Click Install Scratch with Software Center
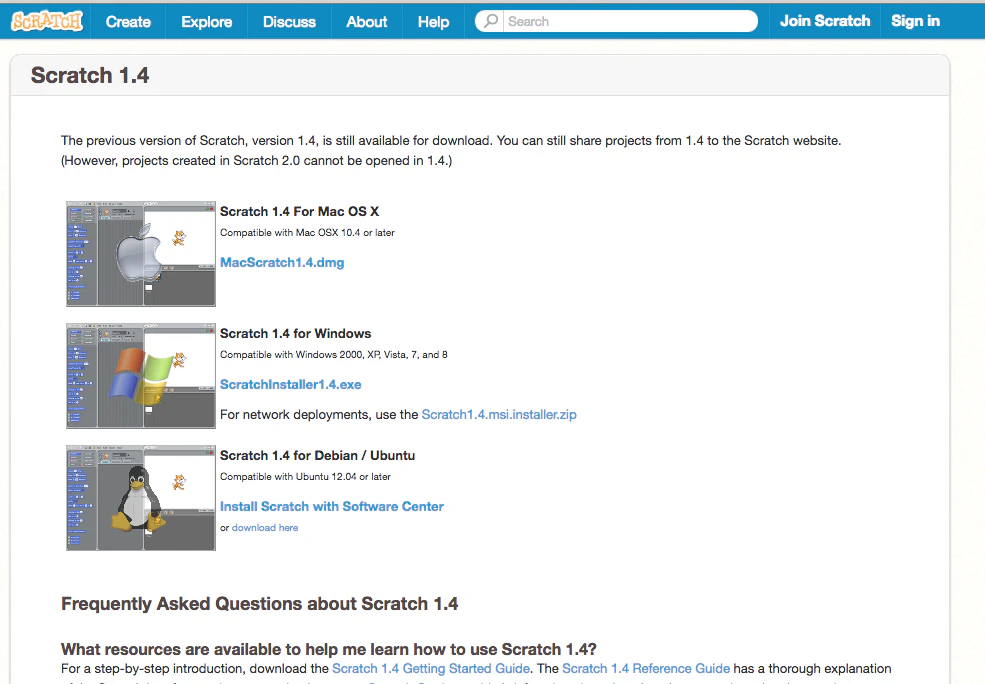 332,506
